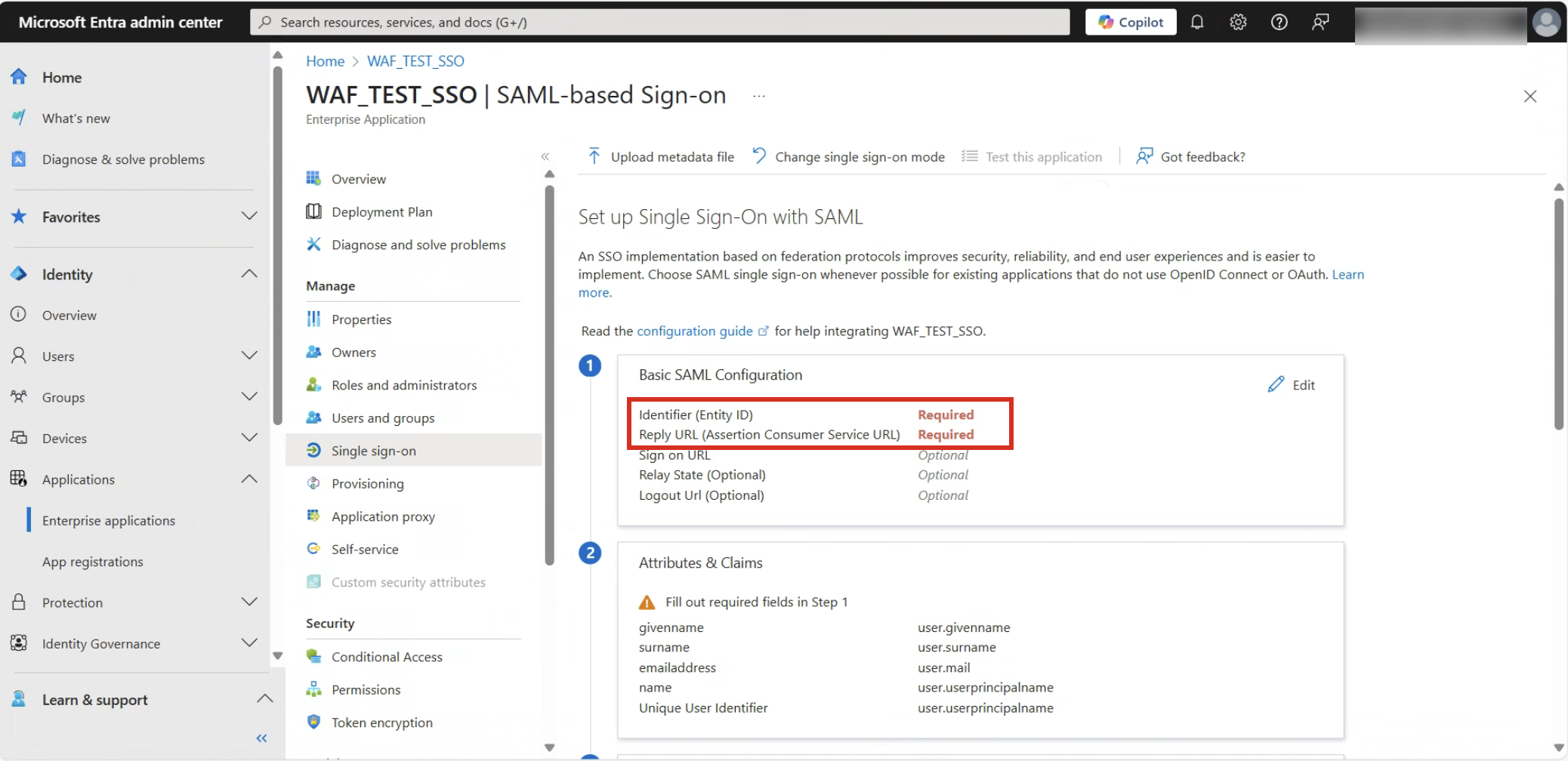Click the Permissions hierarchy icon

pyautogui.click(x=313, y=689)
